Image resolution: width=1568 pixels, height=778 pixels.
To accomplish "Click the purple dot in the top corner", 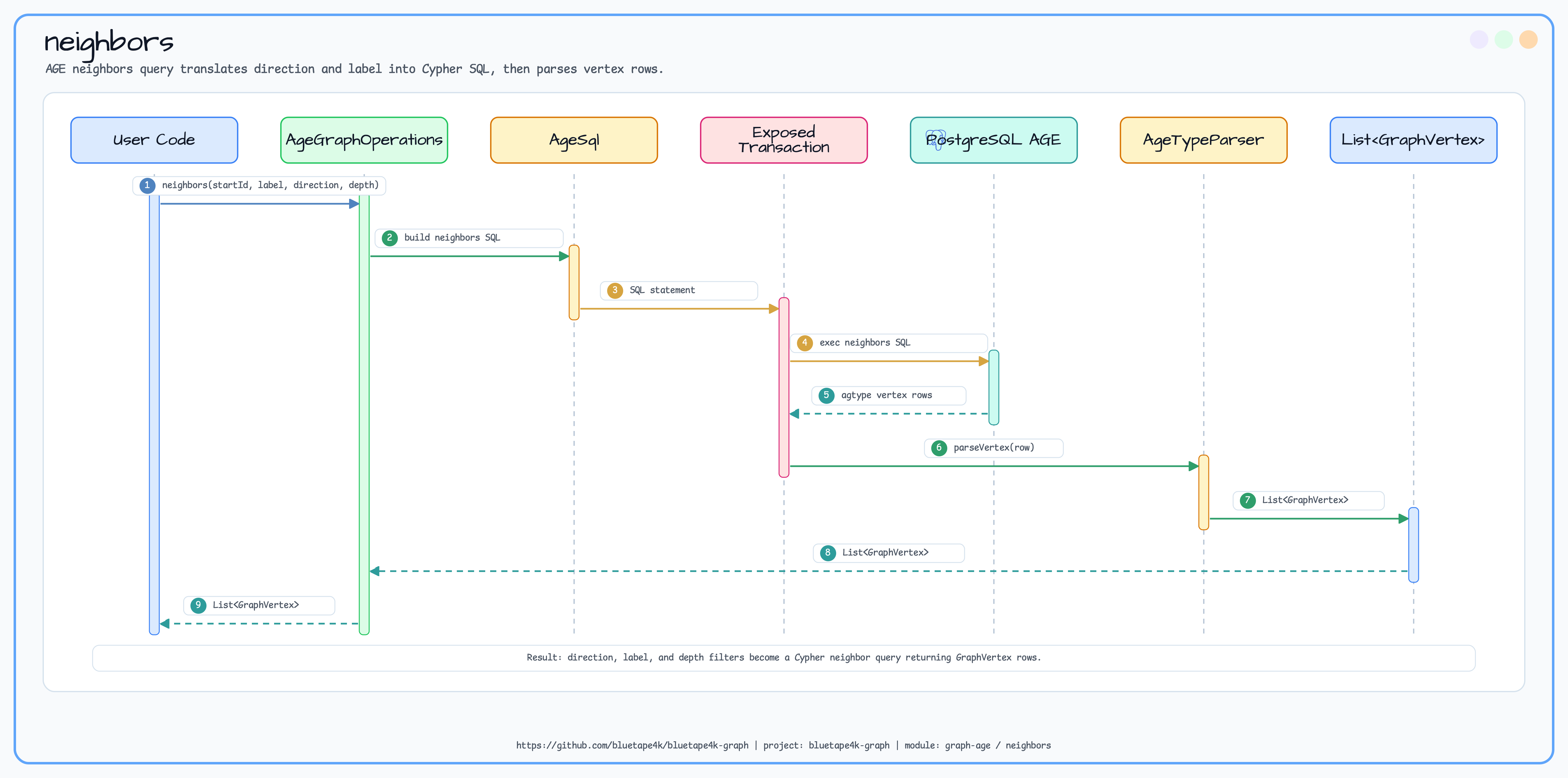I will 1479,40.
